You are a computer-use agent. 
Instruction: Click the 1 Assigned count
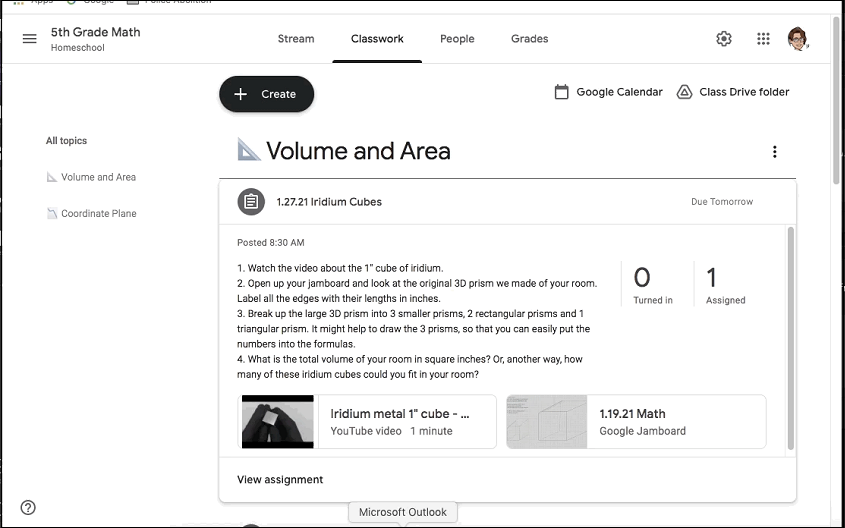click(725, 284)
